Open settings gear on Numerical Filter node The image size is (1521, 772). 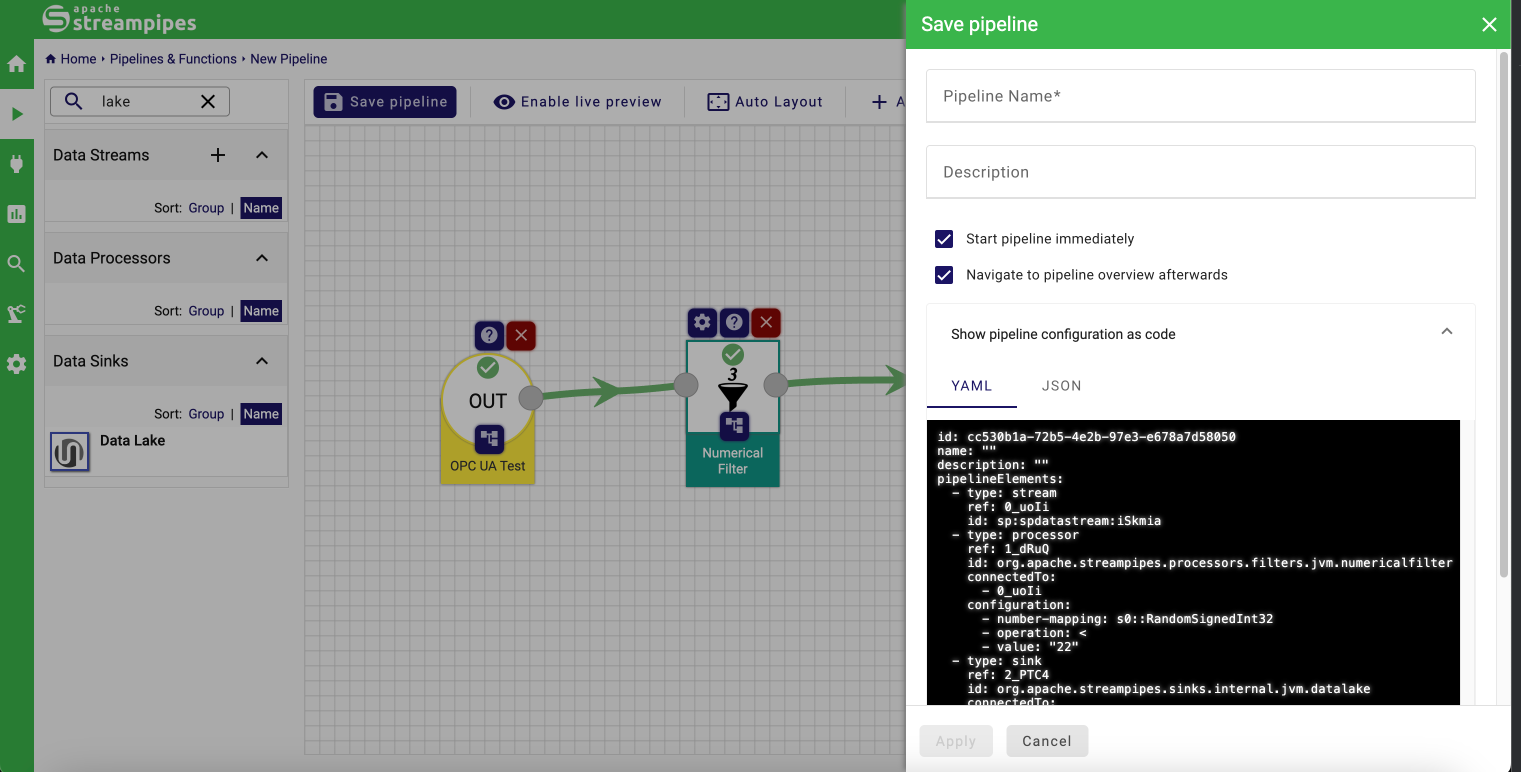tap(702, 322)
